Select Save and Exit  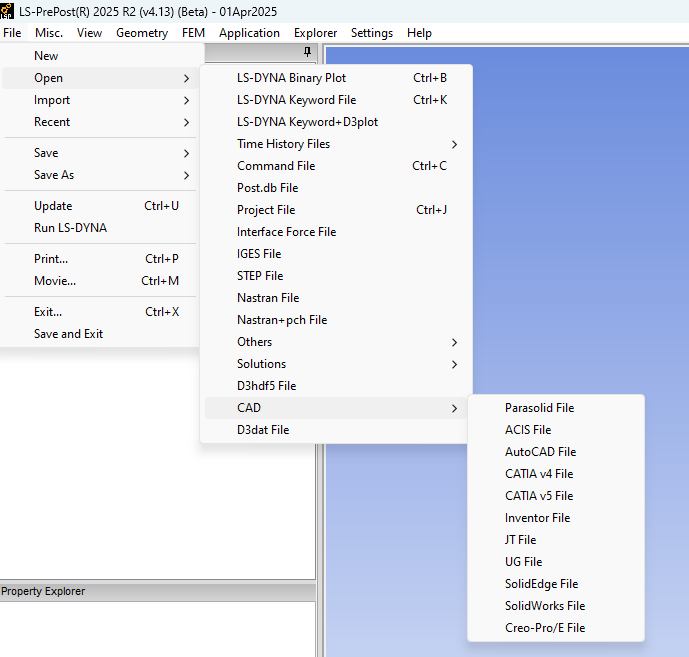click(x=100, y=334)
